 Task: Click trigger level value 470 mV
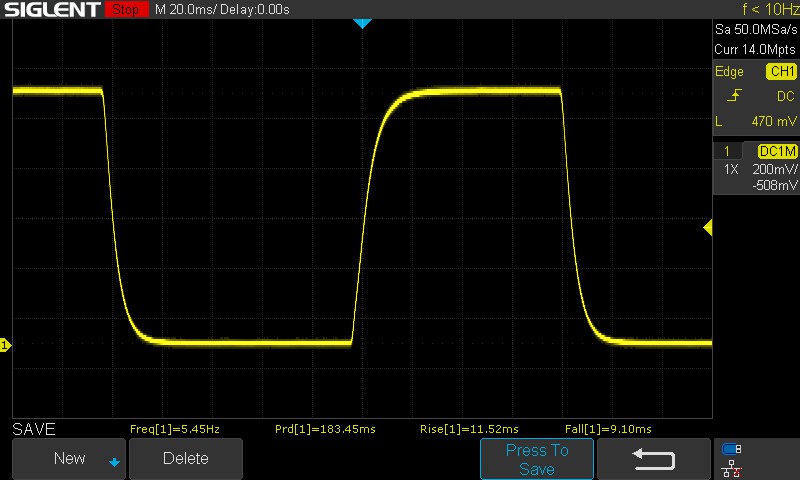point(774,121)
